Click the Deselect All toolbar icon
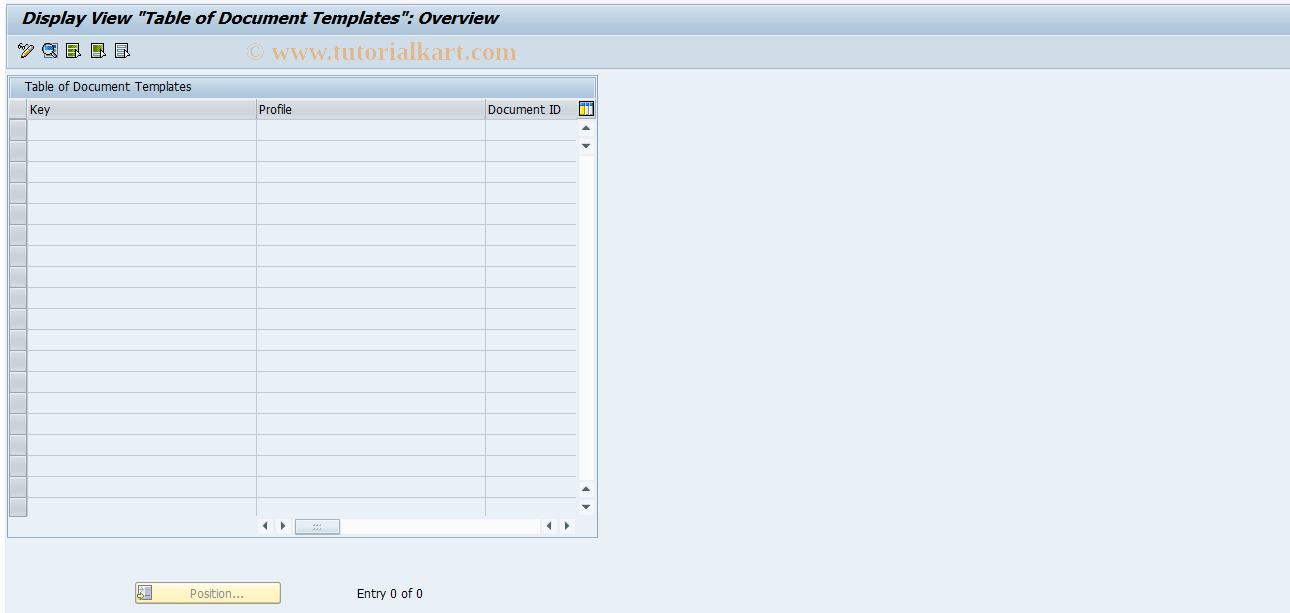Viewport: 1290px width, 613px height. (122, 51)
